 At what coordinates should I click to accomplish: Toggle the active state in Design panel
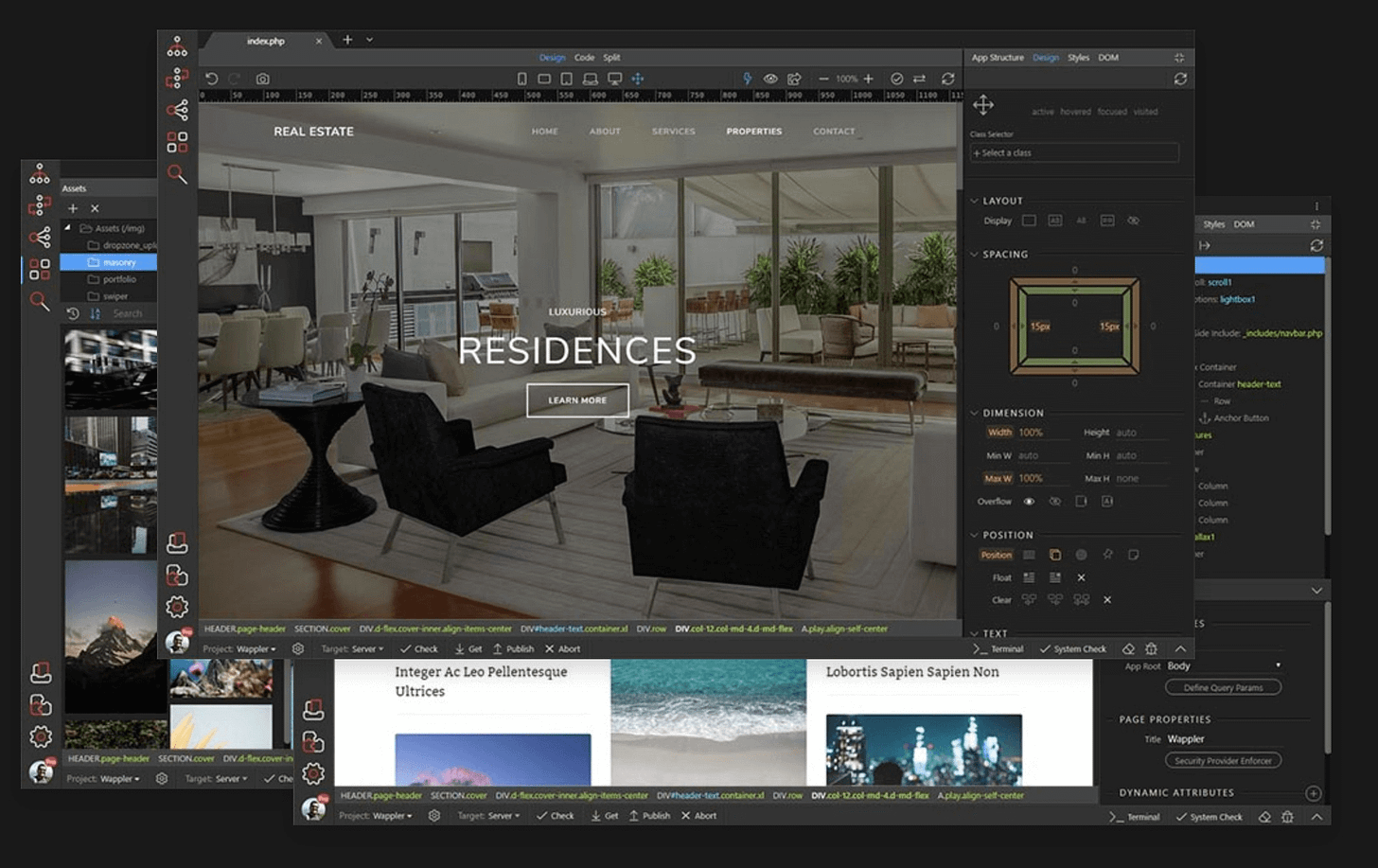[x=1042, y=112]
